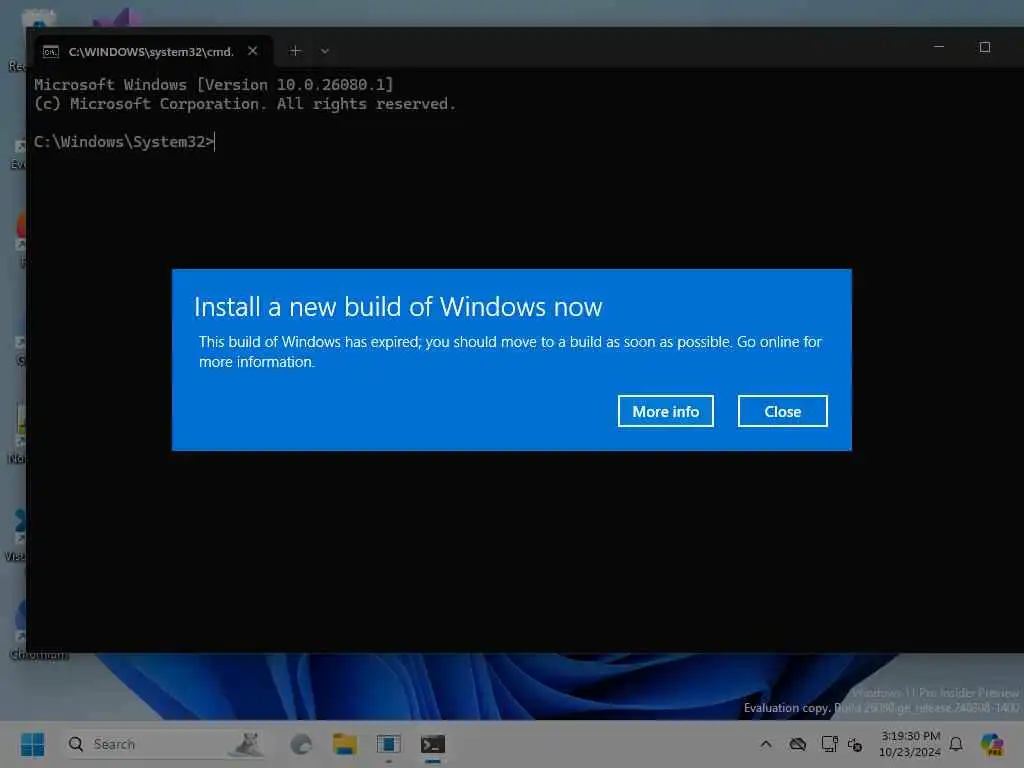1024x768 pixels.
Task: Click the tray icon beside the network display
Action: [x=854, y=744]
